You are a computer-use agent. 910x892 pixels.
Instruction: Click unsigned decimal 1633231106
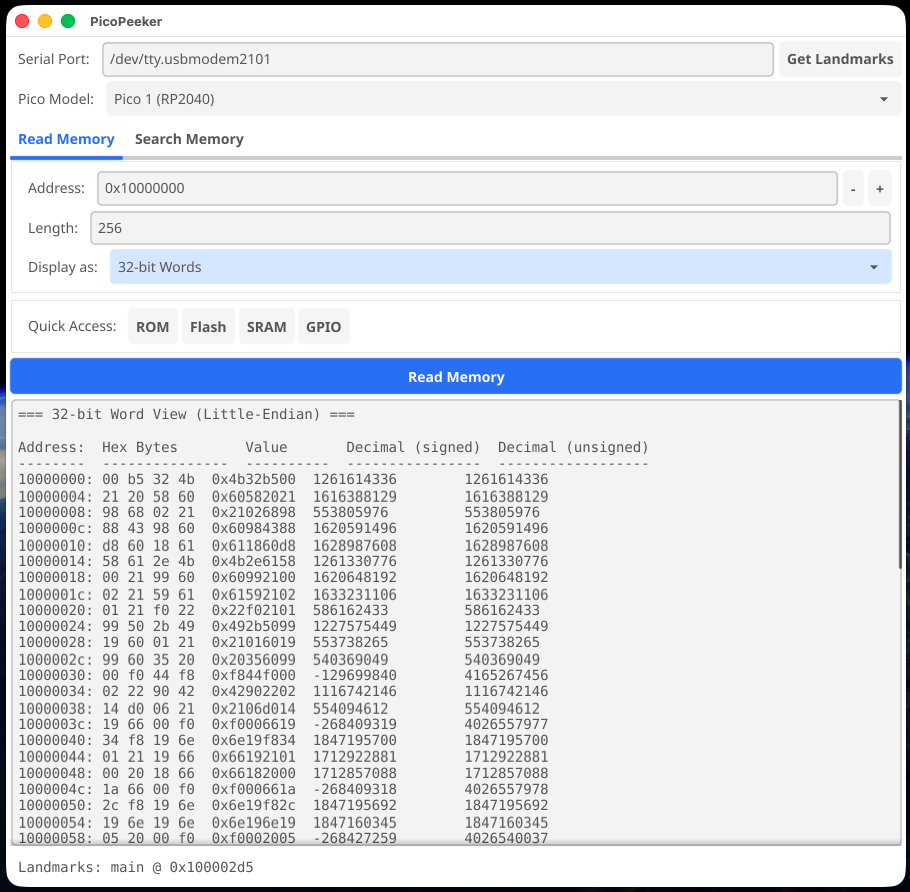click(x=506, y=595)
